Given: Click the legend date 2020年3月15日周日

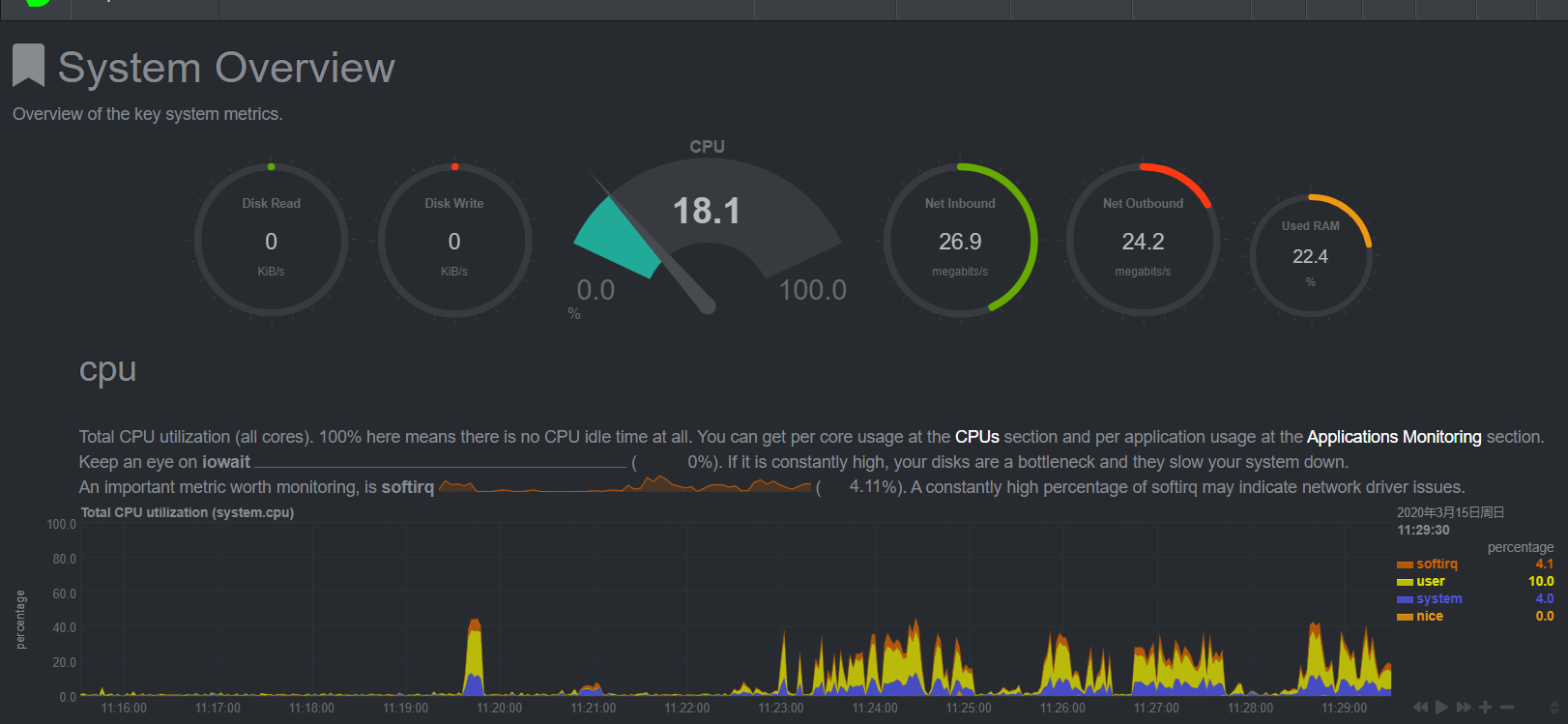Looking at the screenshot, I should coord(1450,512).
